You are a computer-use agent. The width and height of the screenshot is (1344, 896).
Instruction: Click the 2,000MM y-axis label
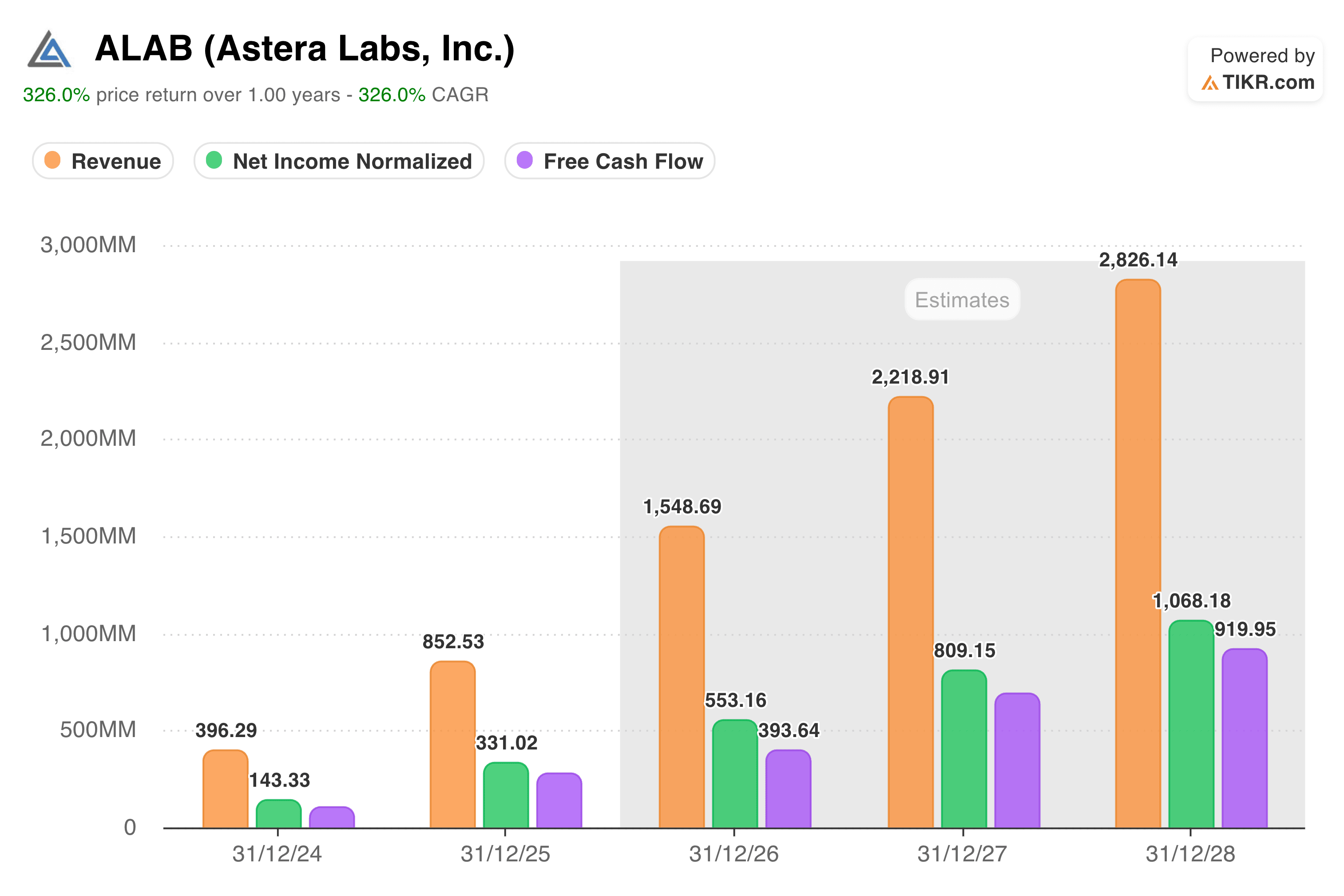pyautogui.click(x=88, y=439)
